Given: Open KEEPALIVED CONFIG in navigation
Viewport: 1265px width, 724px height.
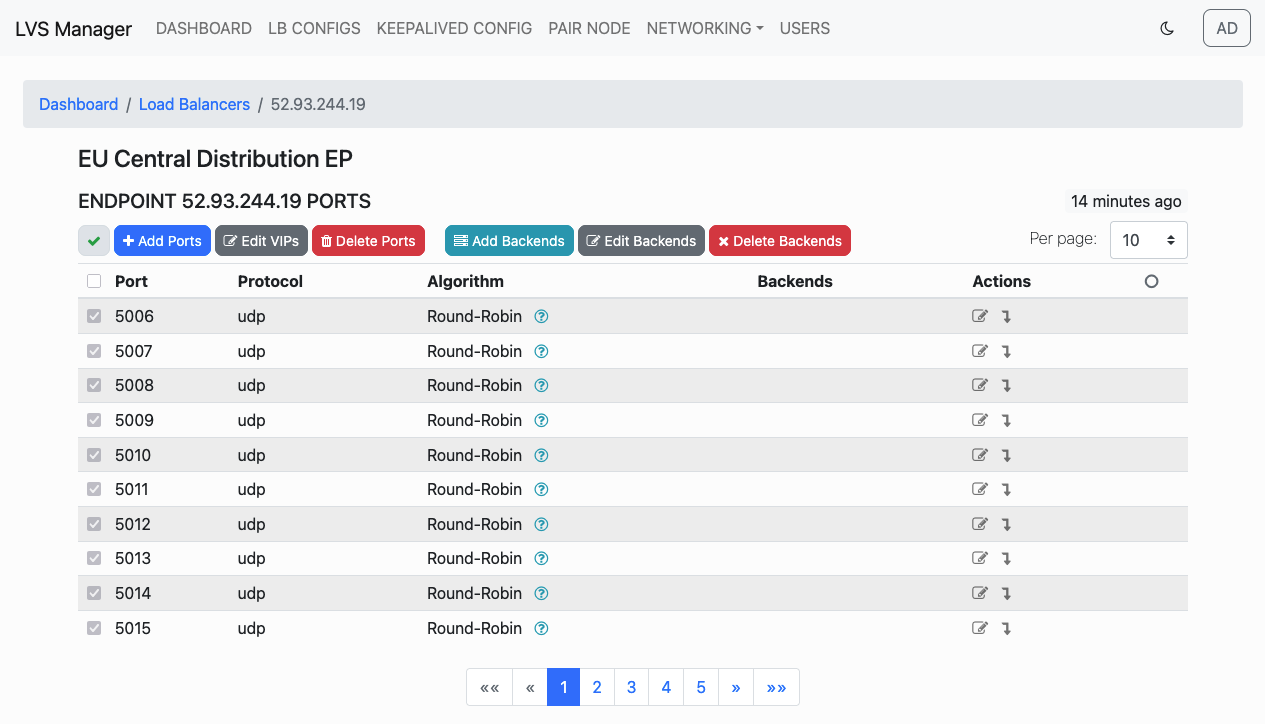Looking at the screenshot, I should [x=454, y=28].
